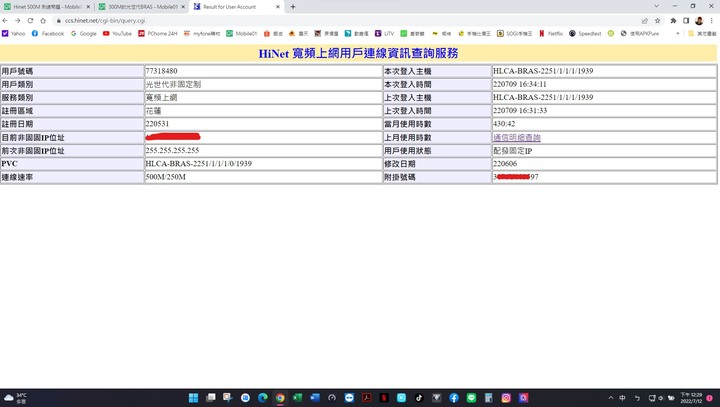Close the Result for User Account tab
Screen dimensions: 720x407
click(278, 7)
